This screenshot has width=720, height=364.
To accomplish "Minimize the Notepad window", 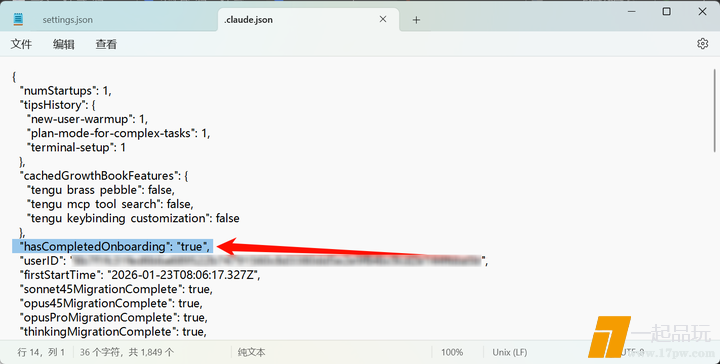I will tap(632, 11).
